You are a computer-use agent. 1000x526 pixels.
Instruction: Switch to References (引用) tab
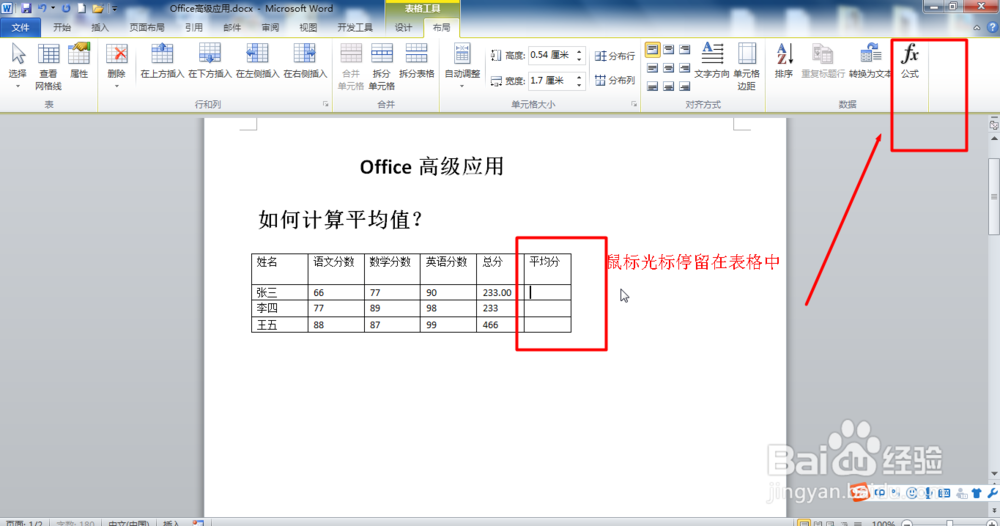pyautogui.click(x=194, y=27)
